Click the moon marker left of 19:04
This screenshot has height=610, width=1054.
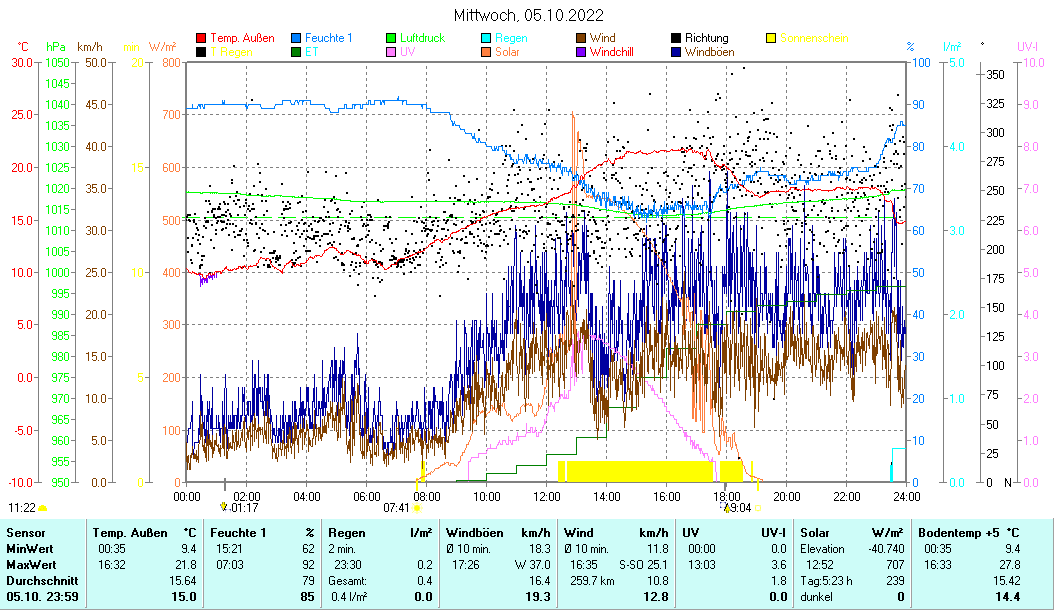pyautogui.click(x=725, y=506)
